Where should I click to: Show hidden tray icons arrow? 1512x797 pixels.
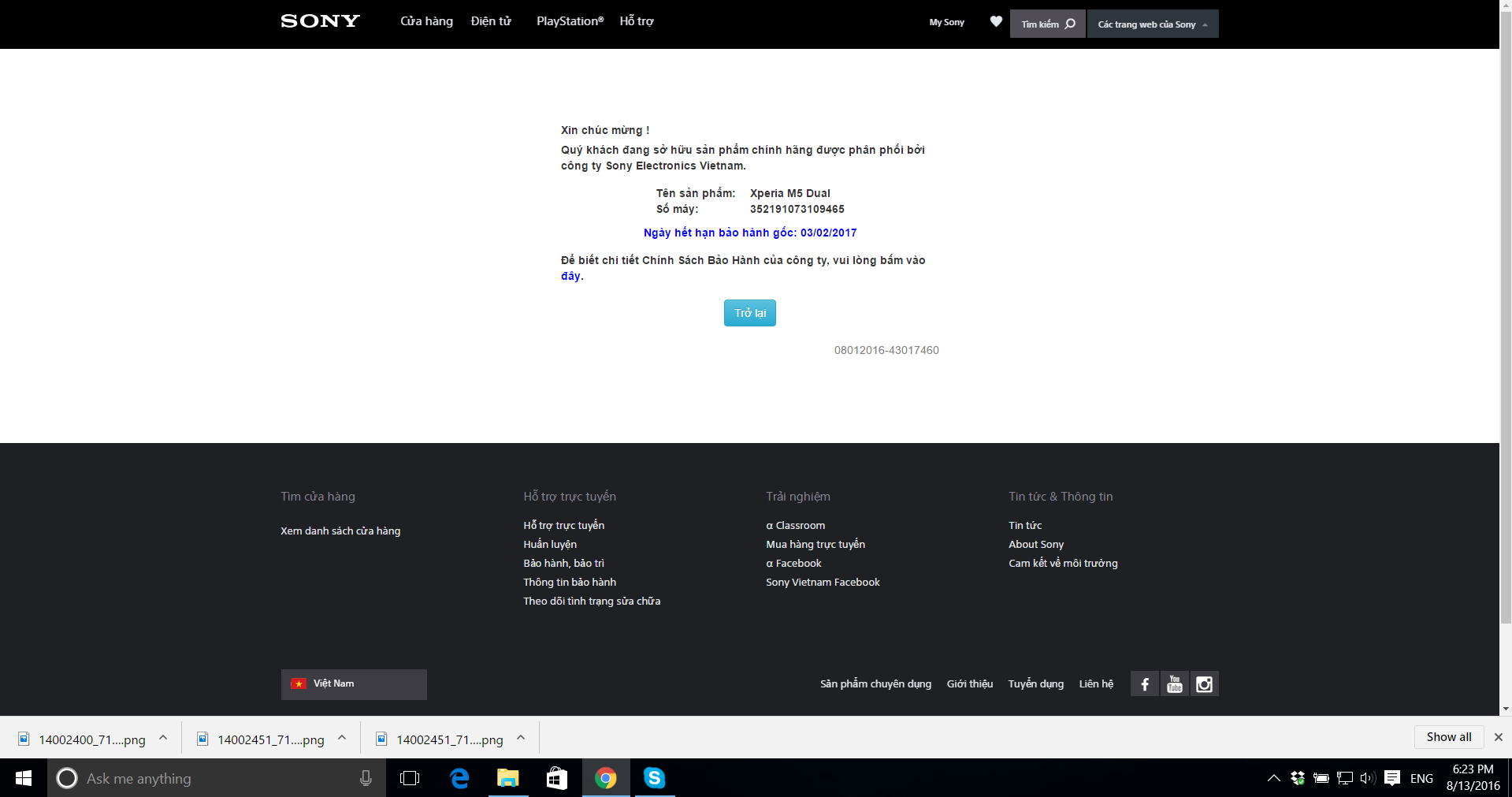1273,778
